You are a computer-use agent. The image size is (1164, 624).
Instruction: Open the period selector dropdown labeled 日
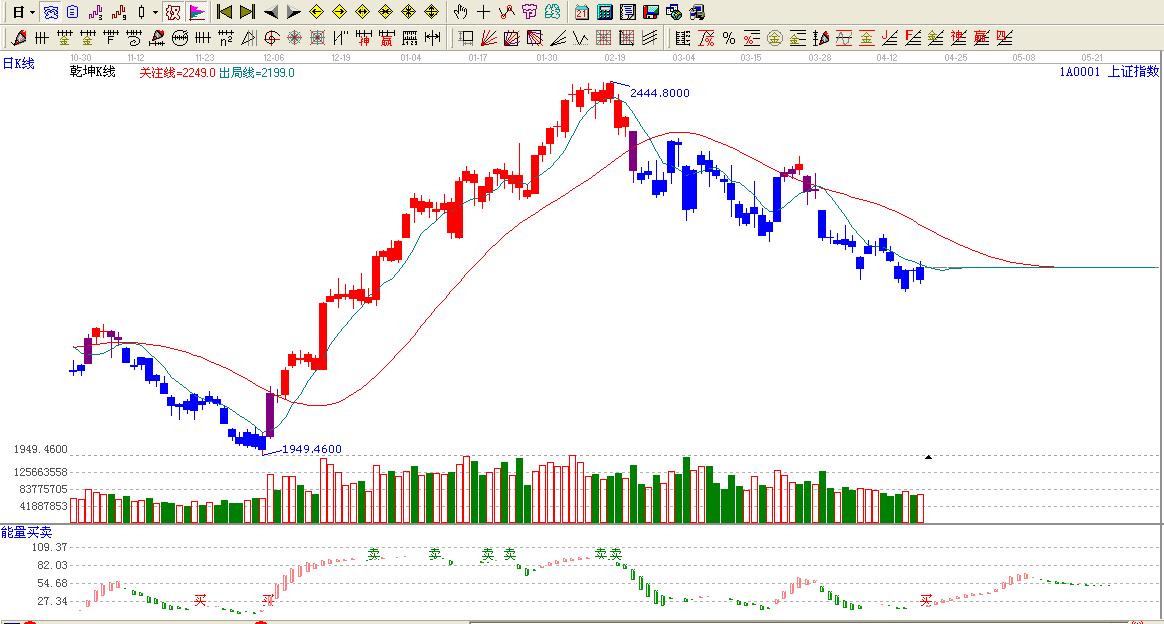(22, 12)
